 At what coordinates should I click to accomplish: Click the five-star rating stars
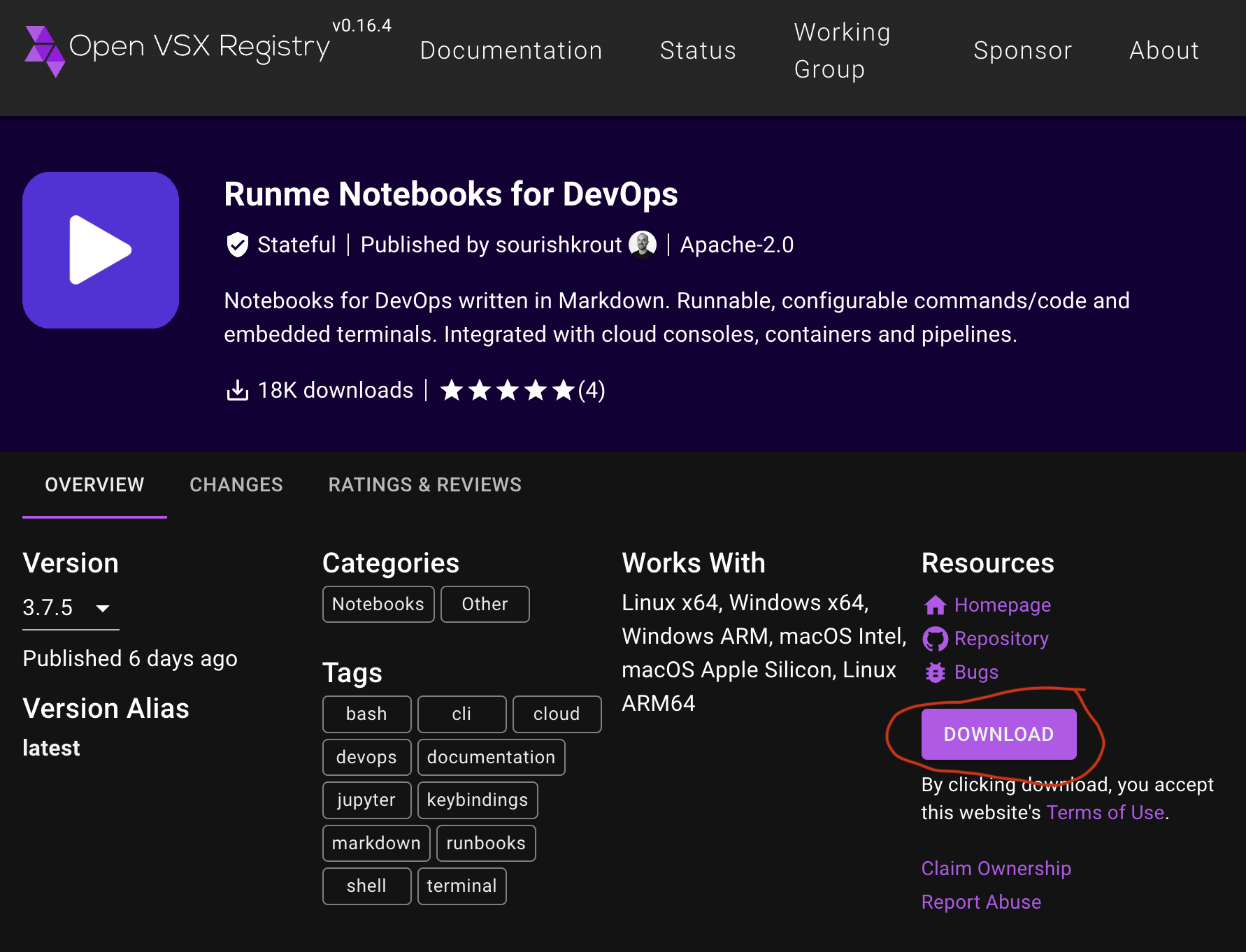508,390
